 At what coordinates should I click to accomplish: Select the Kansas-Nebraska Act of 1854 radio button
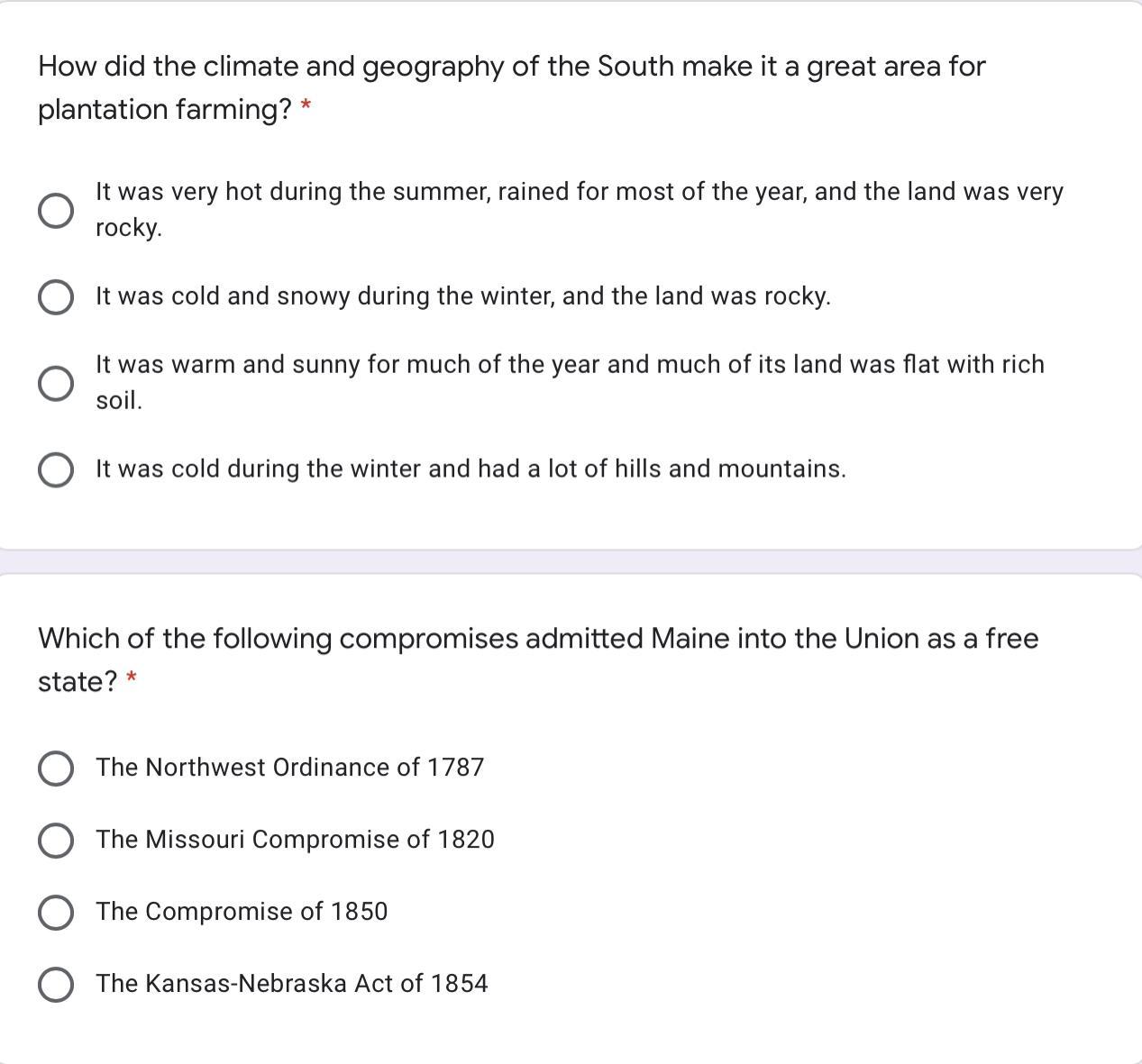pyautogui.click(x=56, y=985)
